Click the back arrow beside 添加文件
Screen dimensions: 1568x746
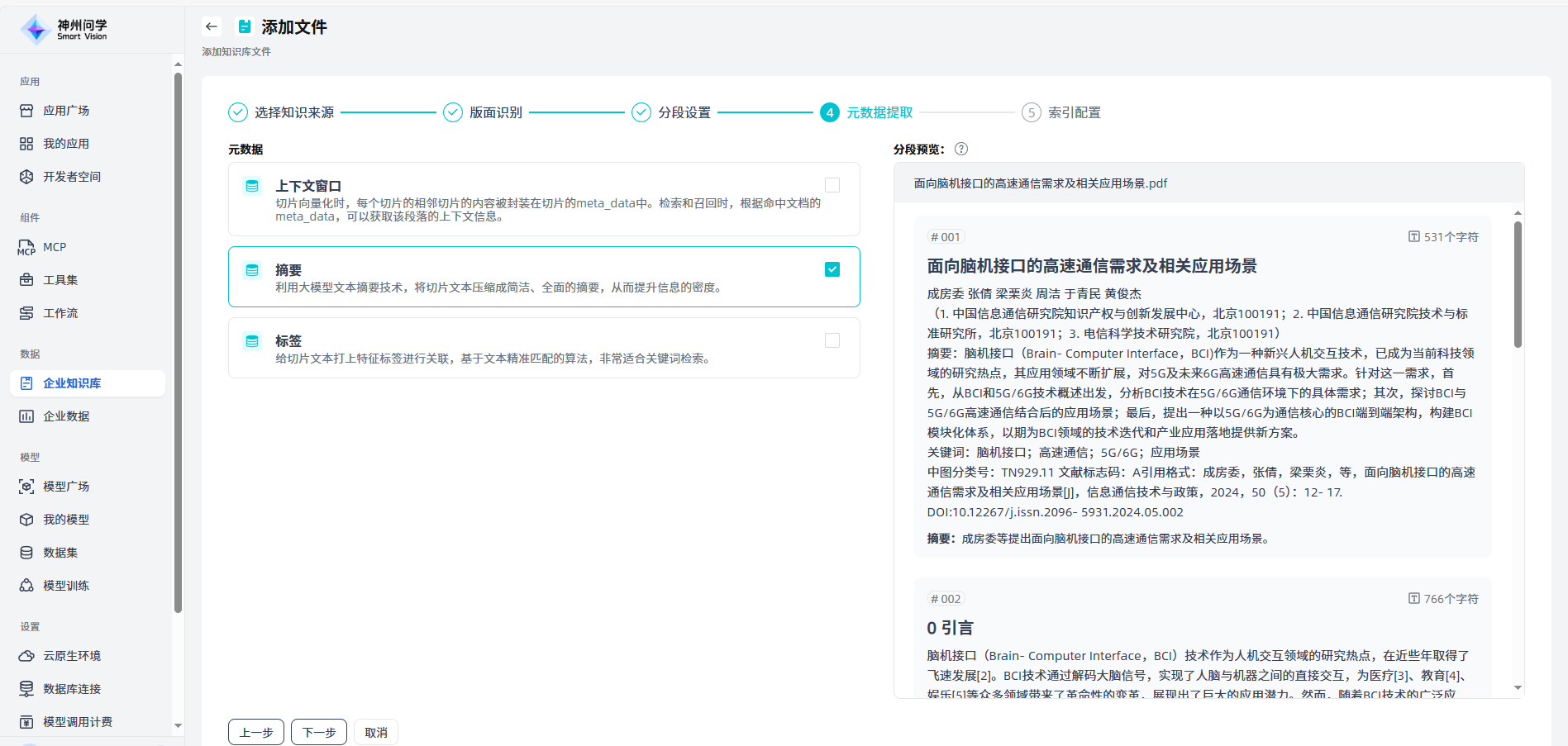pos(212,26)
